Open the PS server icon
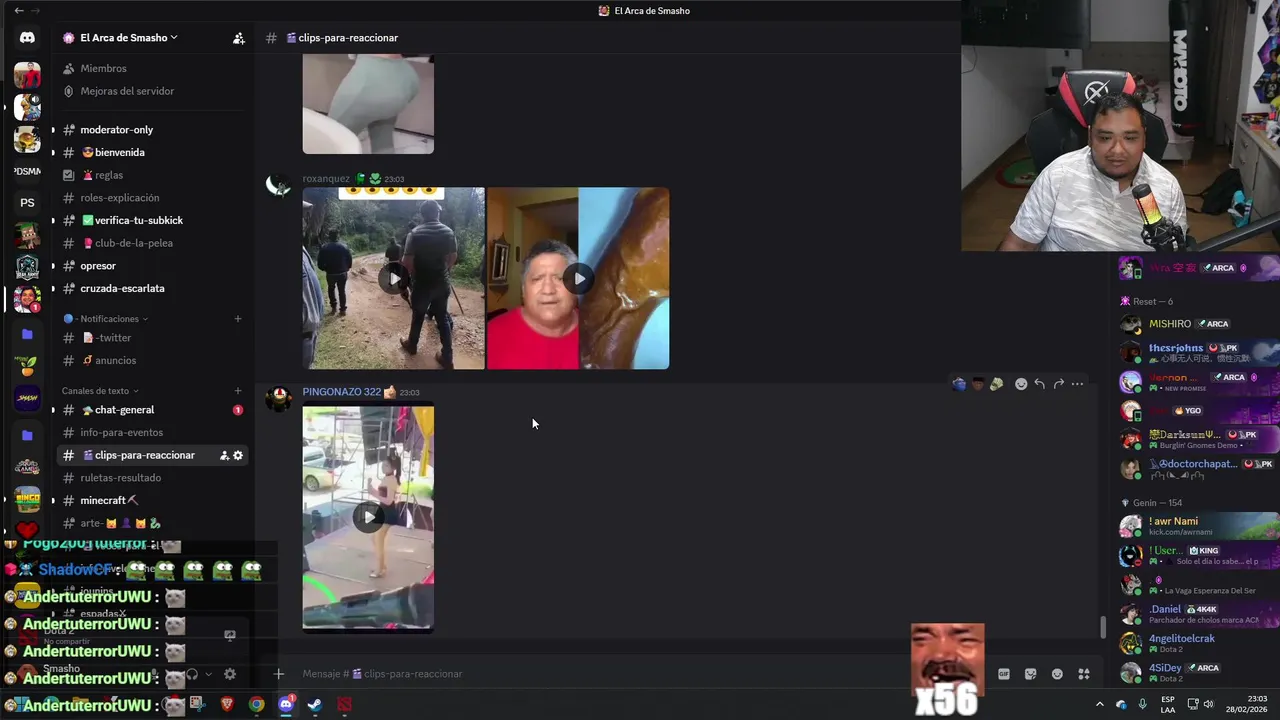 (27, 203)
